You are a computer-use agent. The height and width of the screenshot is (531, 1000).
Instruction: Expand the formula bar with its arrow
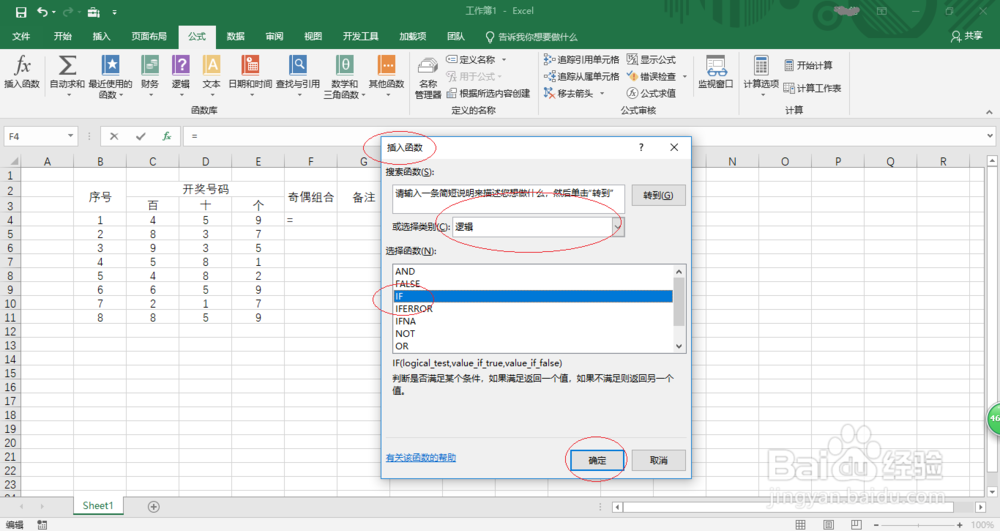[990, 136]
